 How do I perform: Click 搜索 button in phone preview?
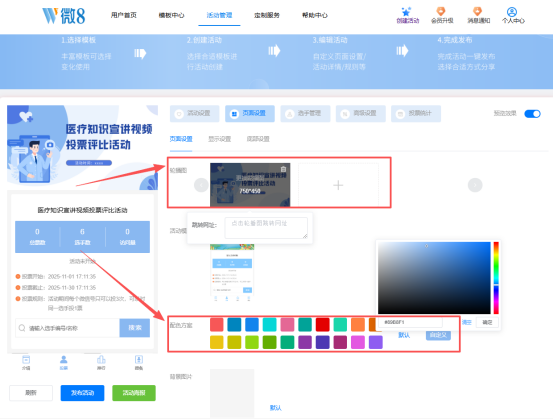pos(135,327)
